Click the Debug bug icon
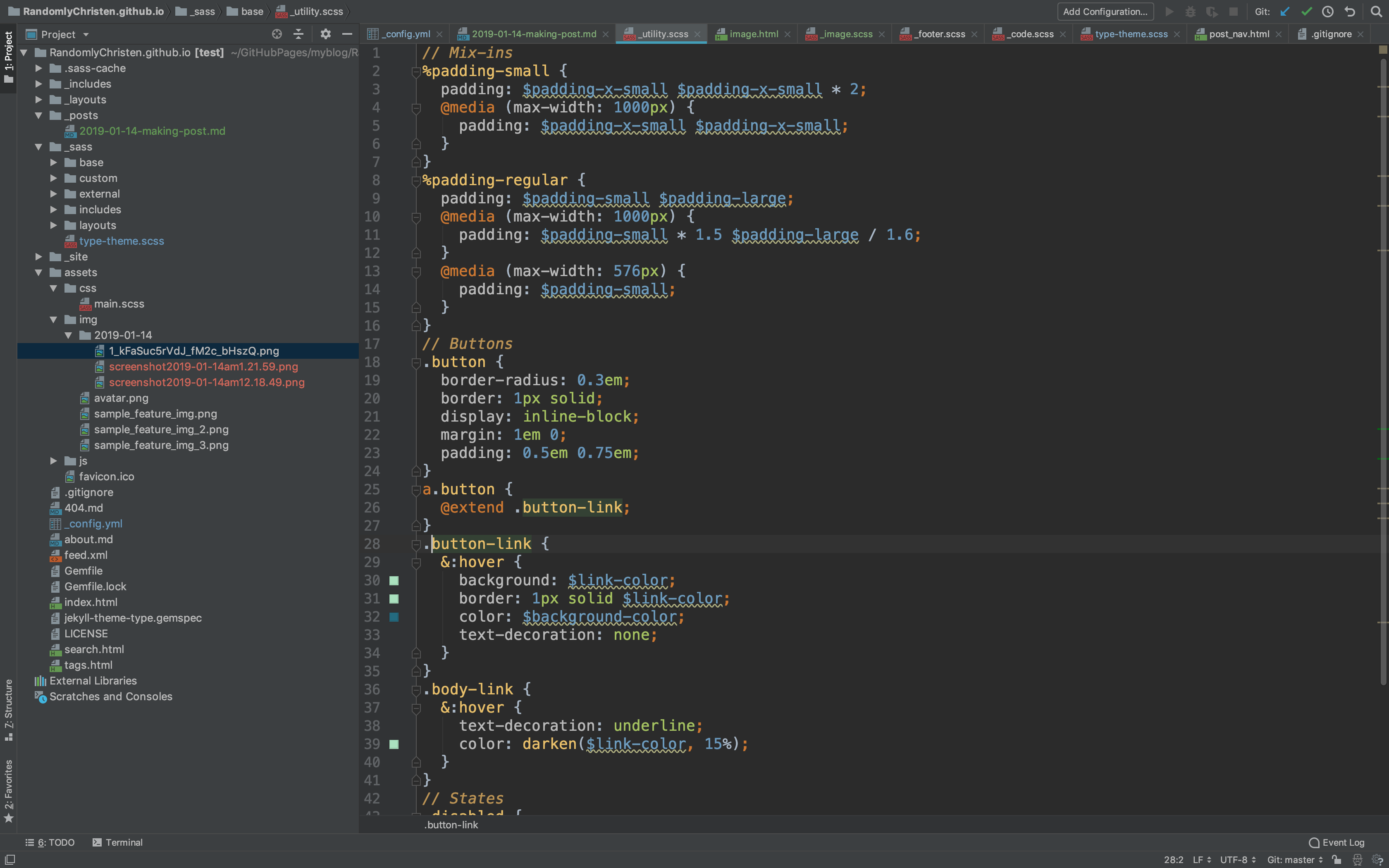Screen dimensions: 1389x868 [x=1191, y=12]
